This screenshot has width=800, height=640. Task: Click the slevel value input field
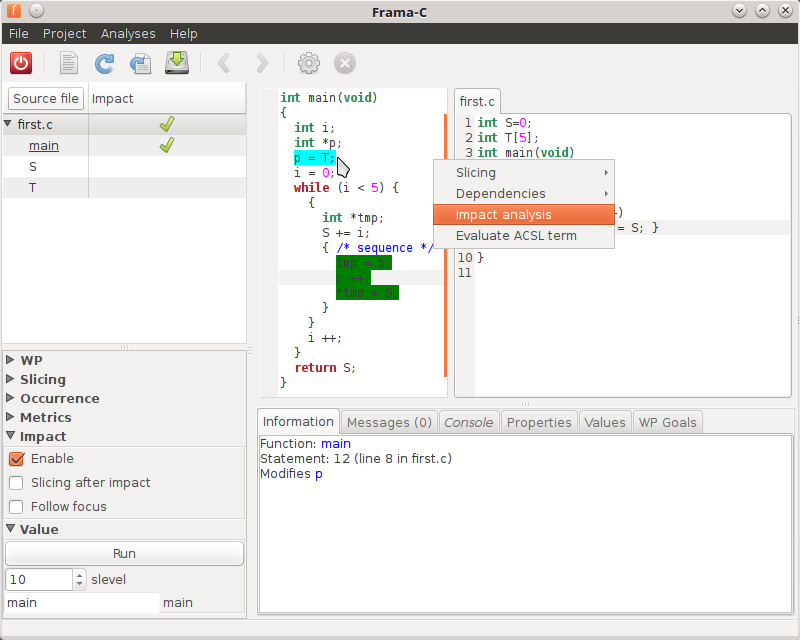[x=39, y=580]
